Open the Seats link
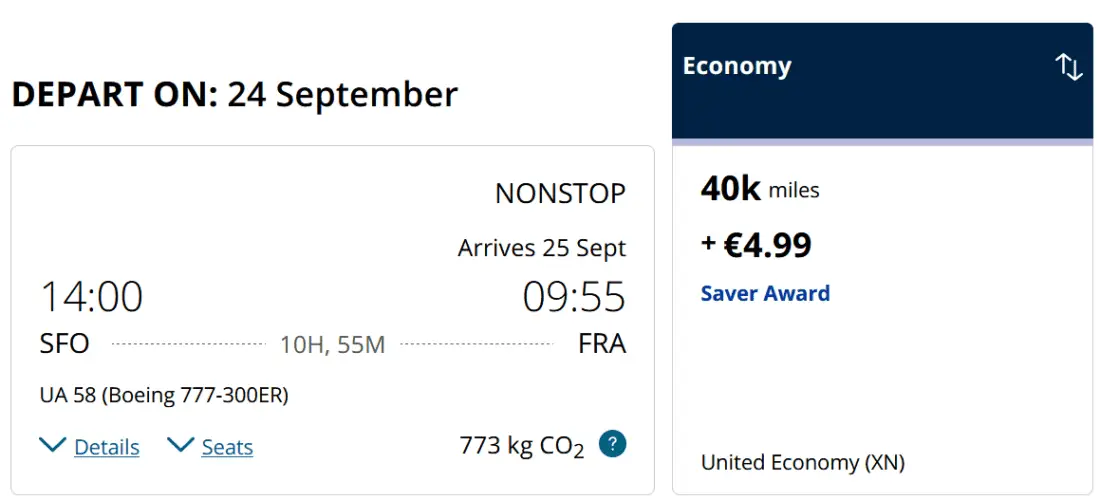The image size is (1100, 500). click(x=227, y=447)
